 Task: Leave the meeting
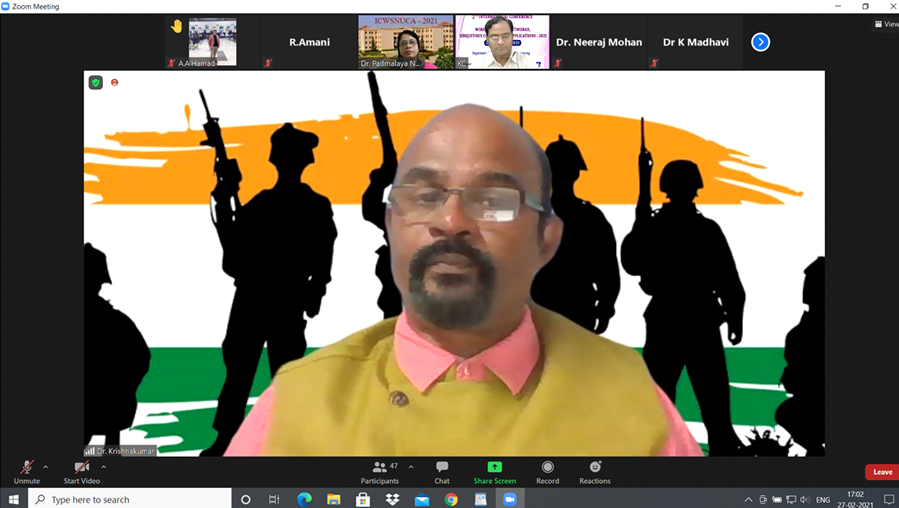[882, 472]
